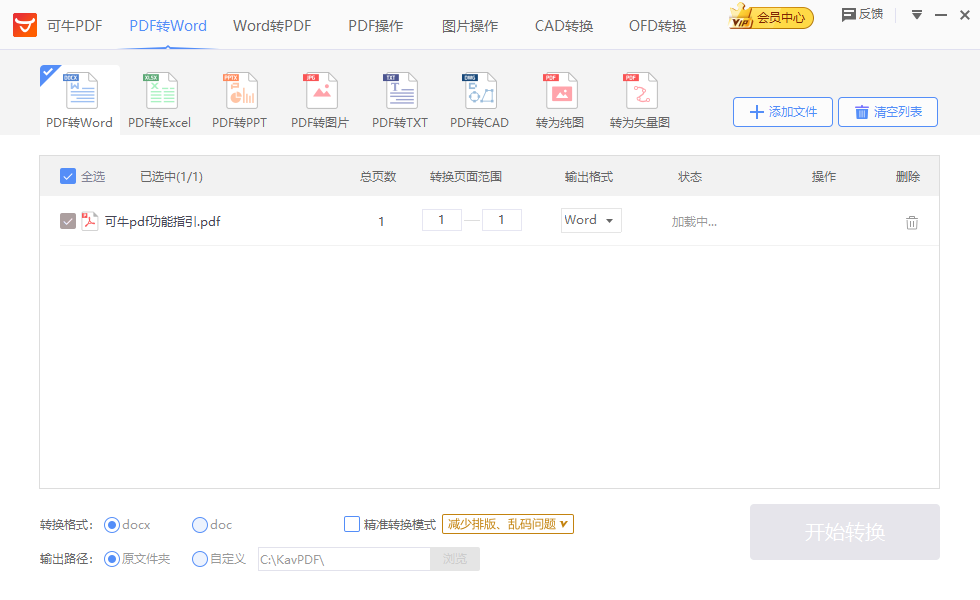This screenshot has width=980, height=600.
Task: Select 自定义 output path radio button
Action: click(x=200, y=559)
